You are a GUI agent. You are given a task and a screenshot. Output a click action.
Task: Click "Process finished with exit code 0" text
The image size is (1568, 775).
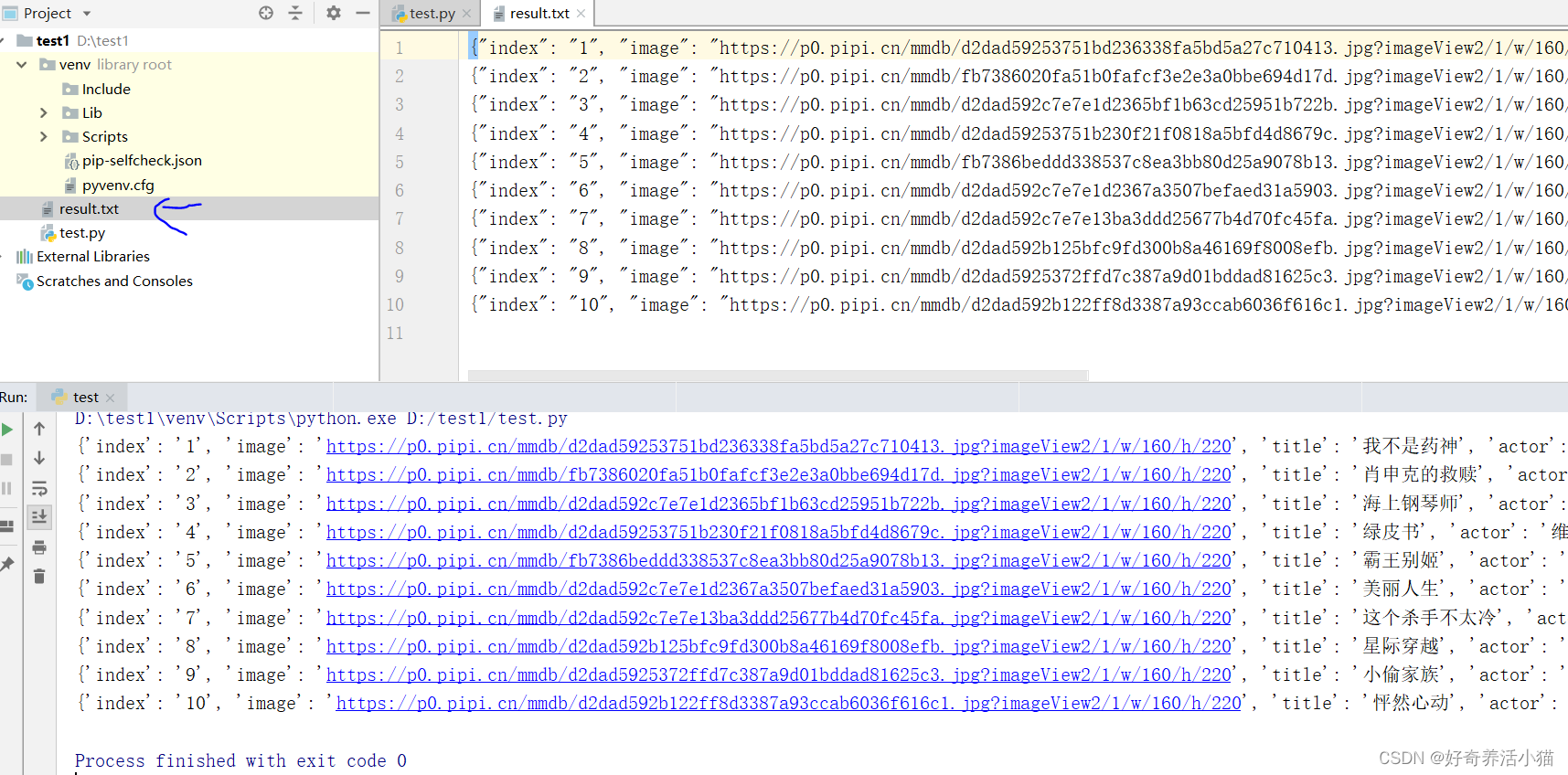click(x=240, y=760)
